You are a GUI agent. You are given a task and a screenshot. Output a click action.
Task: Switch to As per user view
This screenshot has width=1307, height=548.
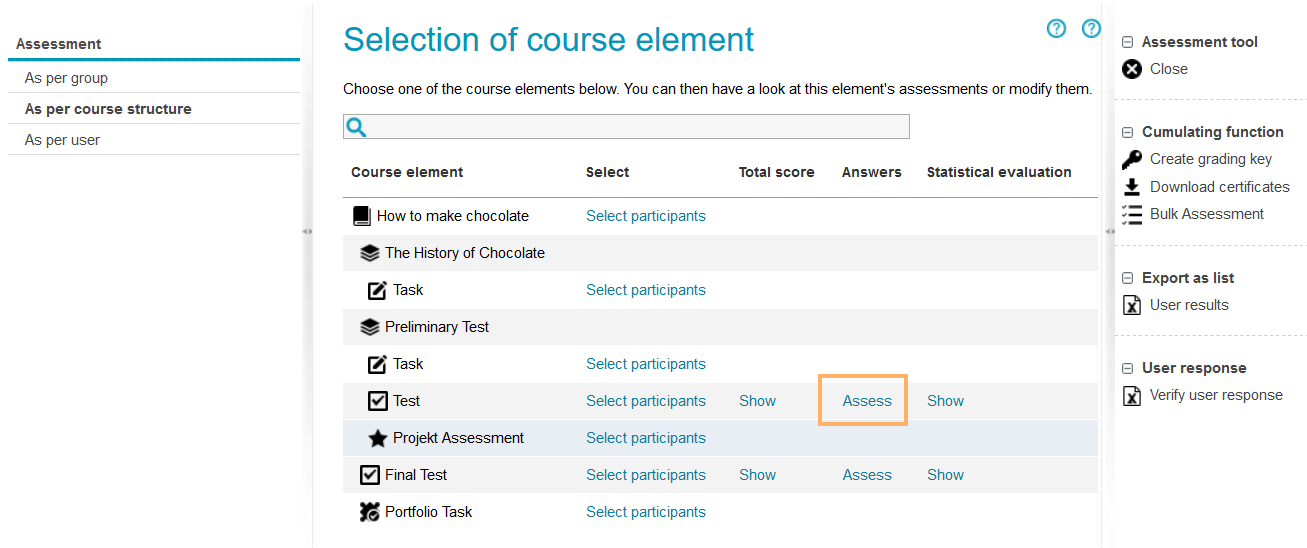[x=62, y=140]
